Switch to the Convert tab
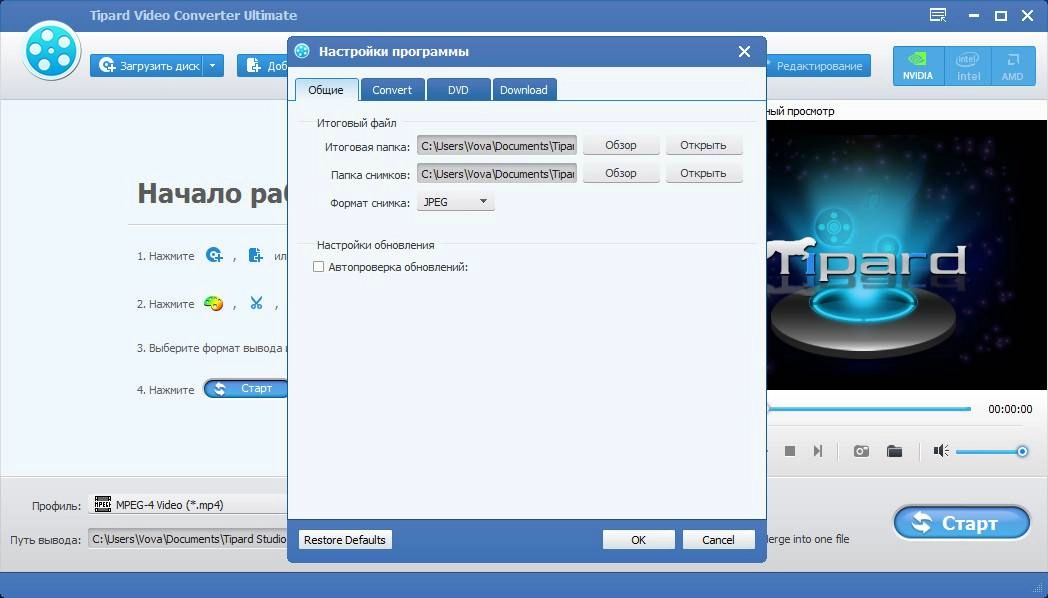Screen dimensions: 1048x598 (x=392, y=90)
